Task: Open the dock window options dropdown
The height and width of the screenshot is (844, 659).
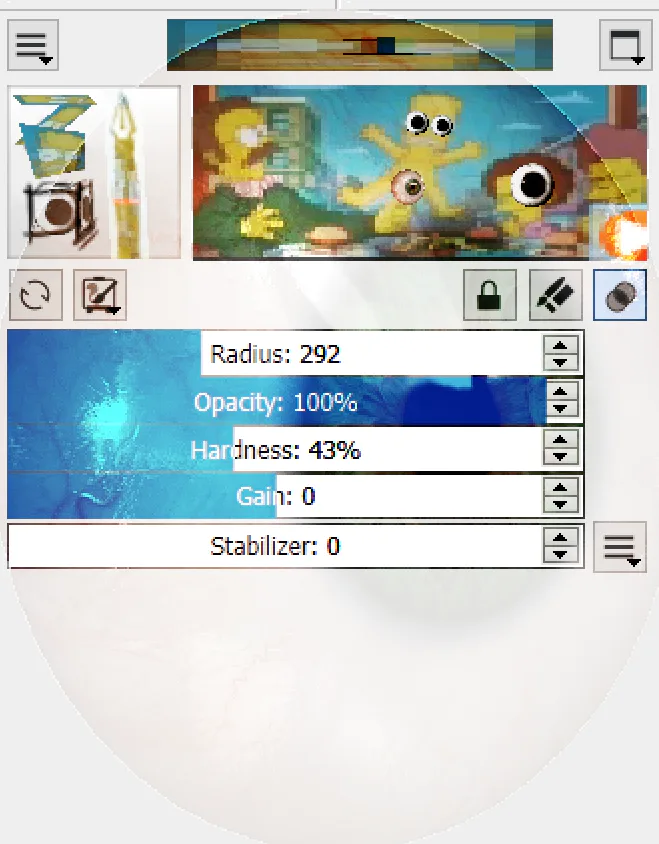Action: tap(625, 45)
